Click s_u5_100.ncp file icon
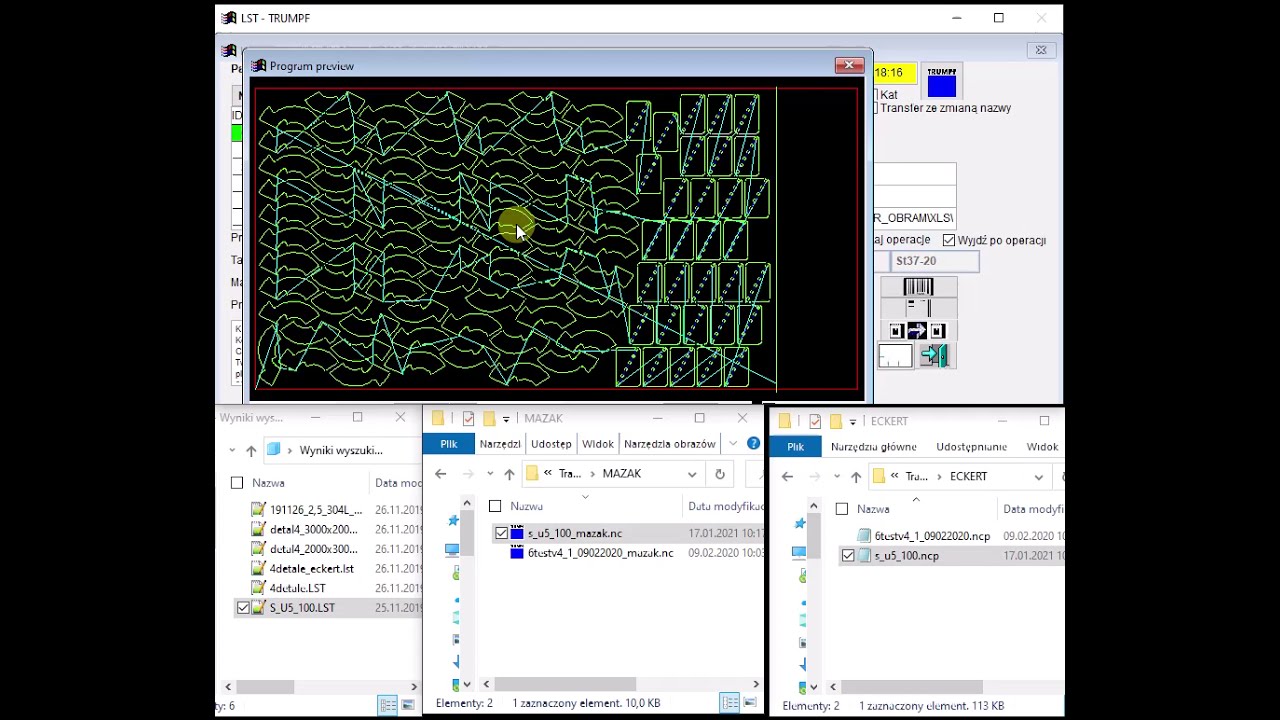Image resolution: width=1280 pixels, height=720 pixels. tap(864, 556)
